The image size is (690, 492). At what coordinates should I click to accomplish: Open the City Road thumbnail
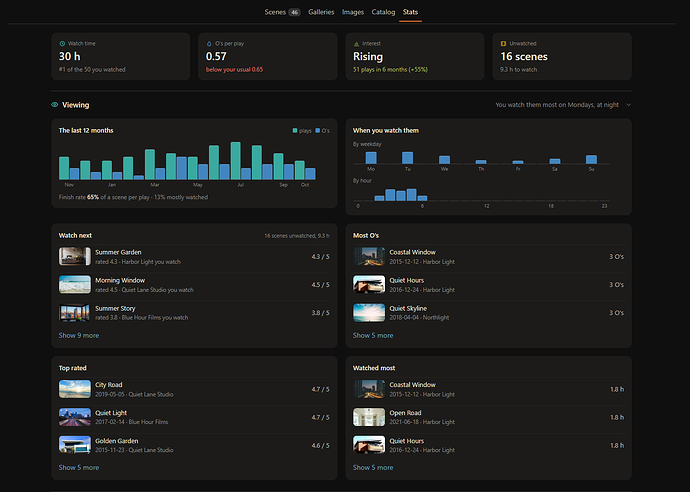(x=75, y=389)
